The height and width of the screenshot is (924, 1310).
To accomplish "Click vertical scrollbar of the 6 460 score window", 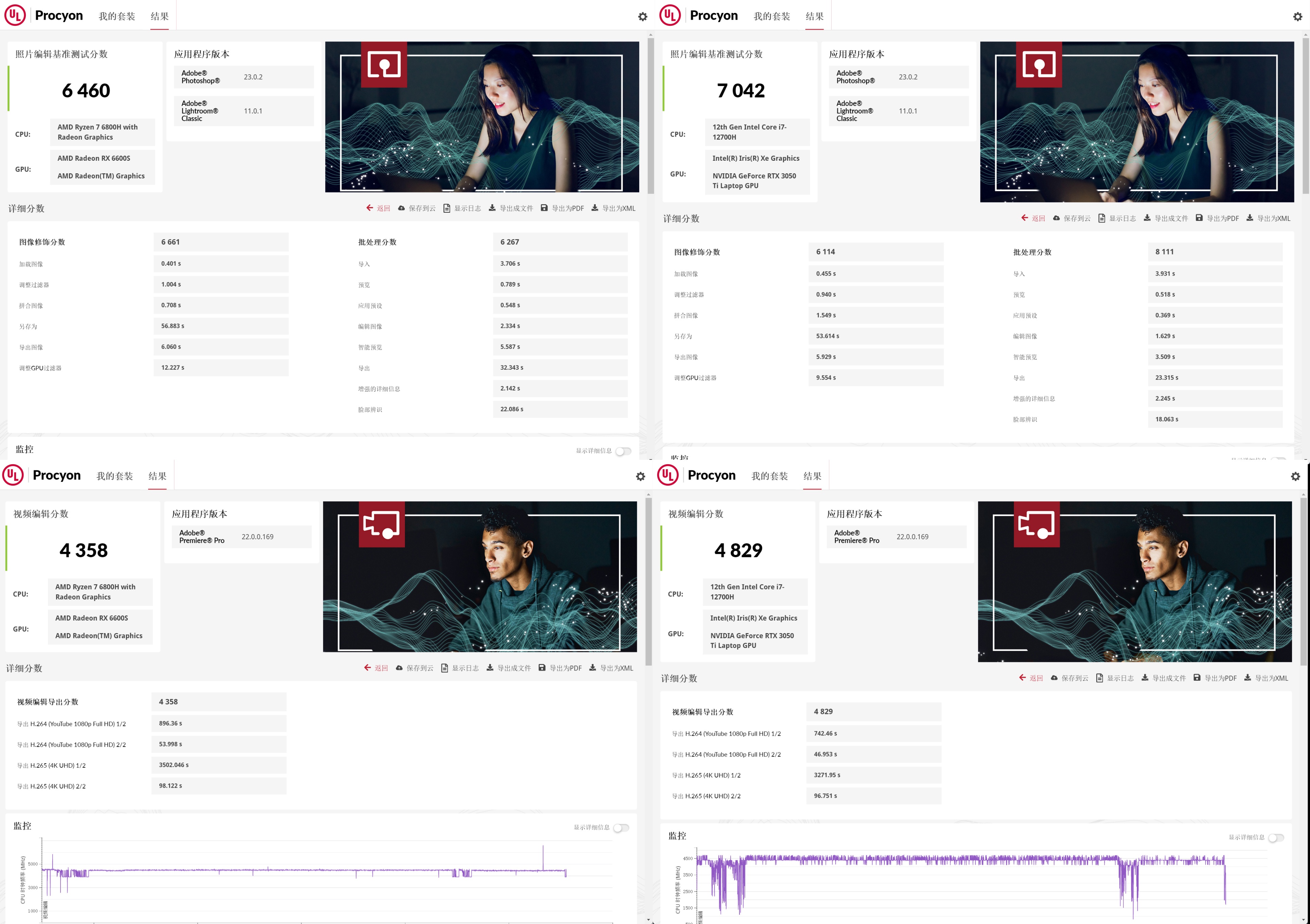I will pyautogui.click(x=650, y=114).
